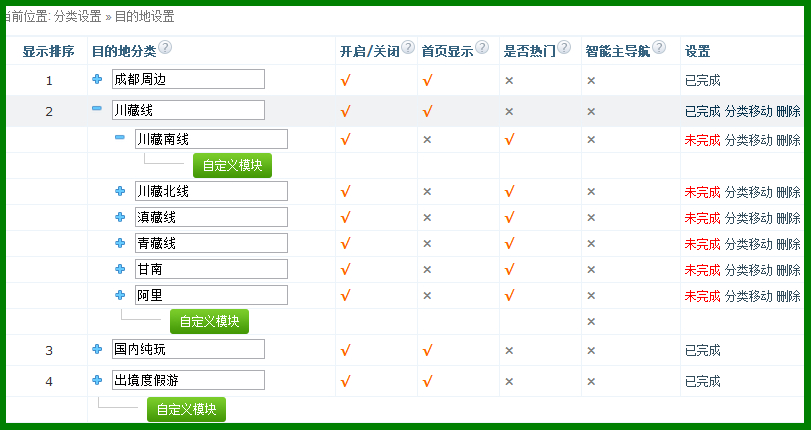Click the 国内纯玩 name input field

(x=188, y=349)
